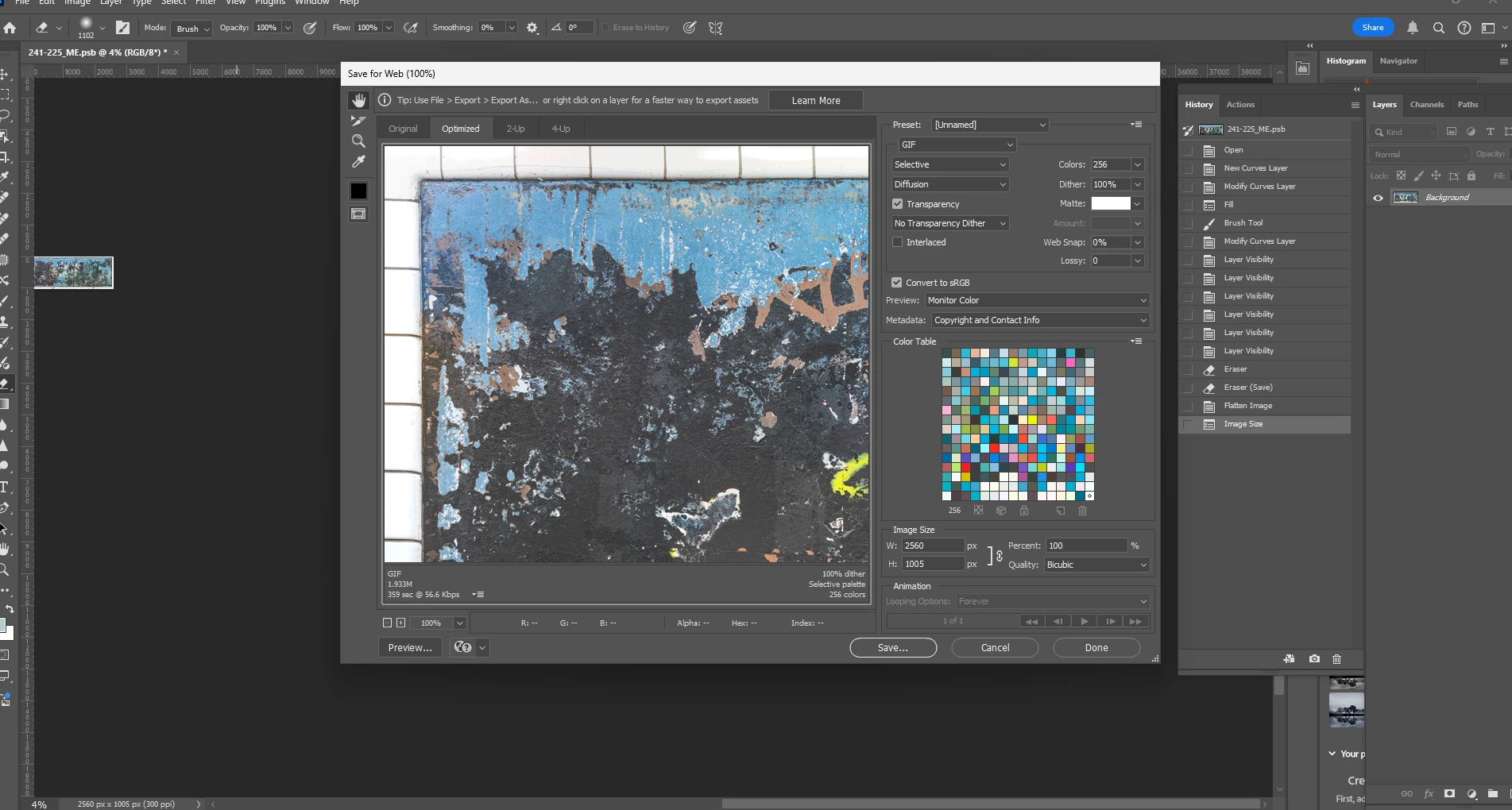This screenshot has width=1512, height=810.
Task: Filter layers for pixel layers
Action: coord(1452,132)
